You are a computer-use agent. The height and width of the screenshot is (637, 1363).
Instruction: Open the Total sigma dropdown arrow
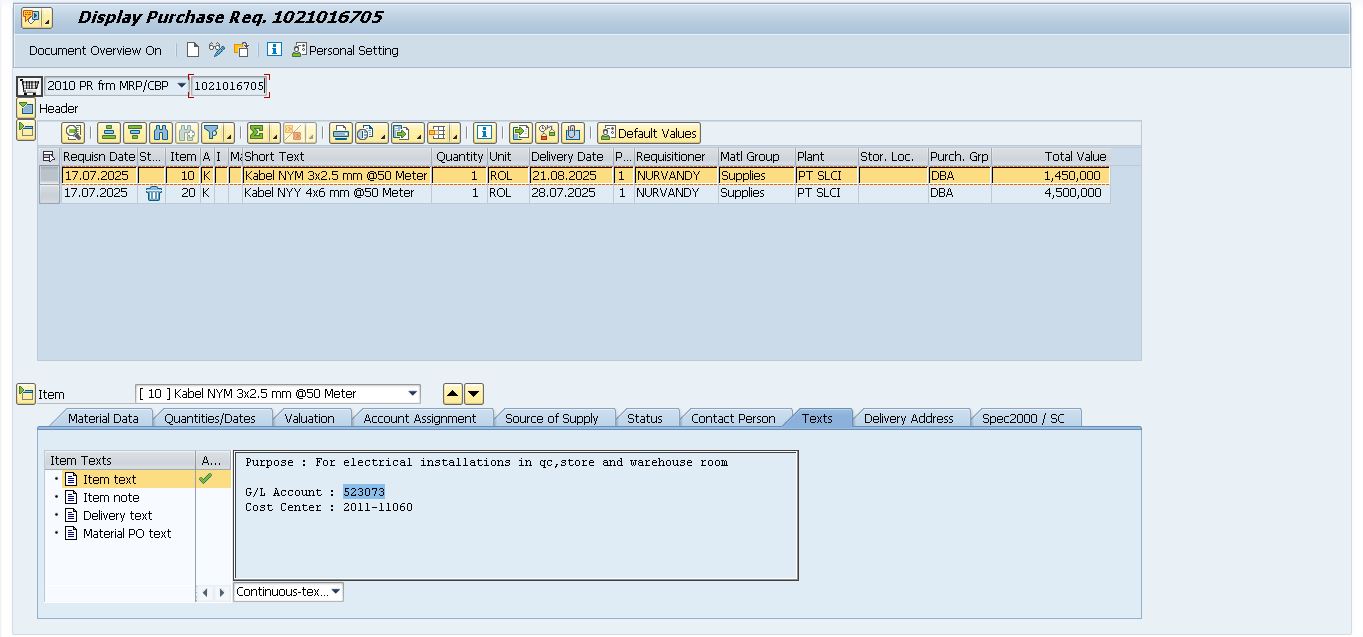point(274,133)
